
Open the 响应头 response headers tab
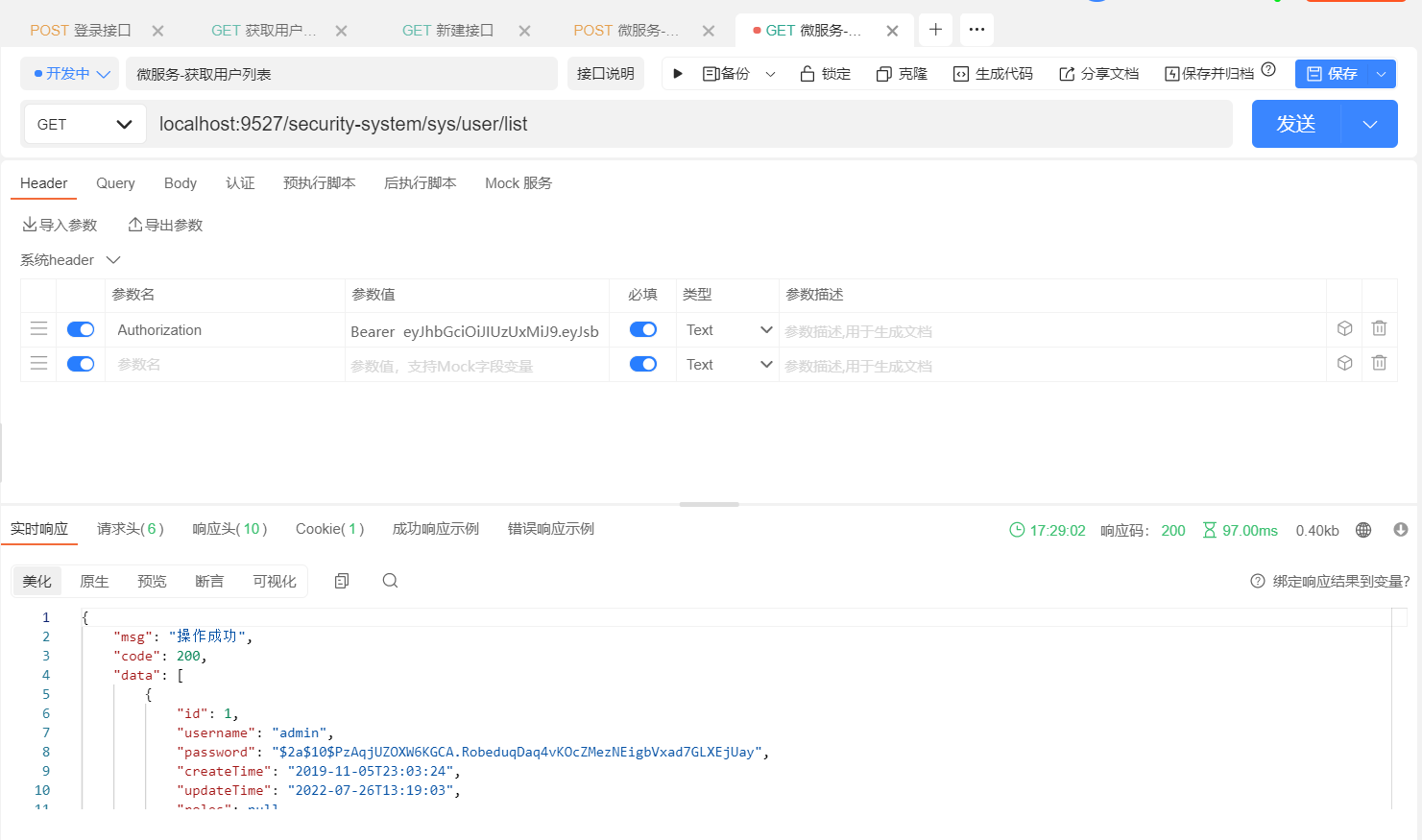pos(229,529)
